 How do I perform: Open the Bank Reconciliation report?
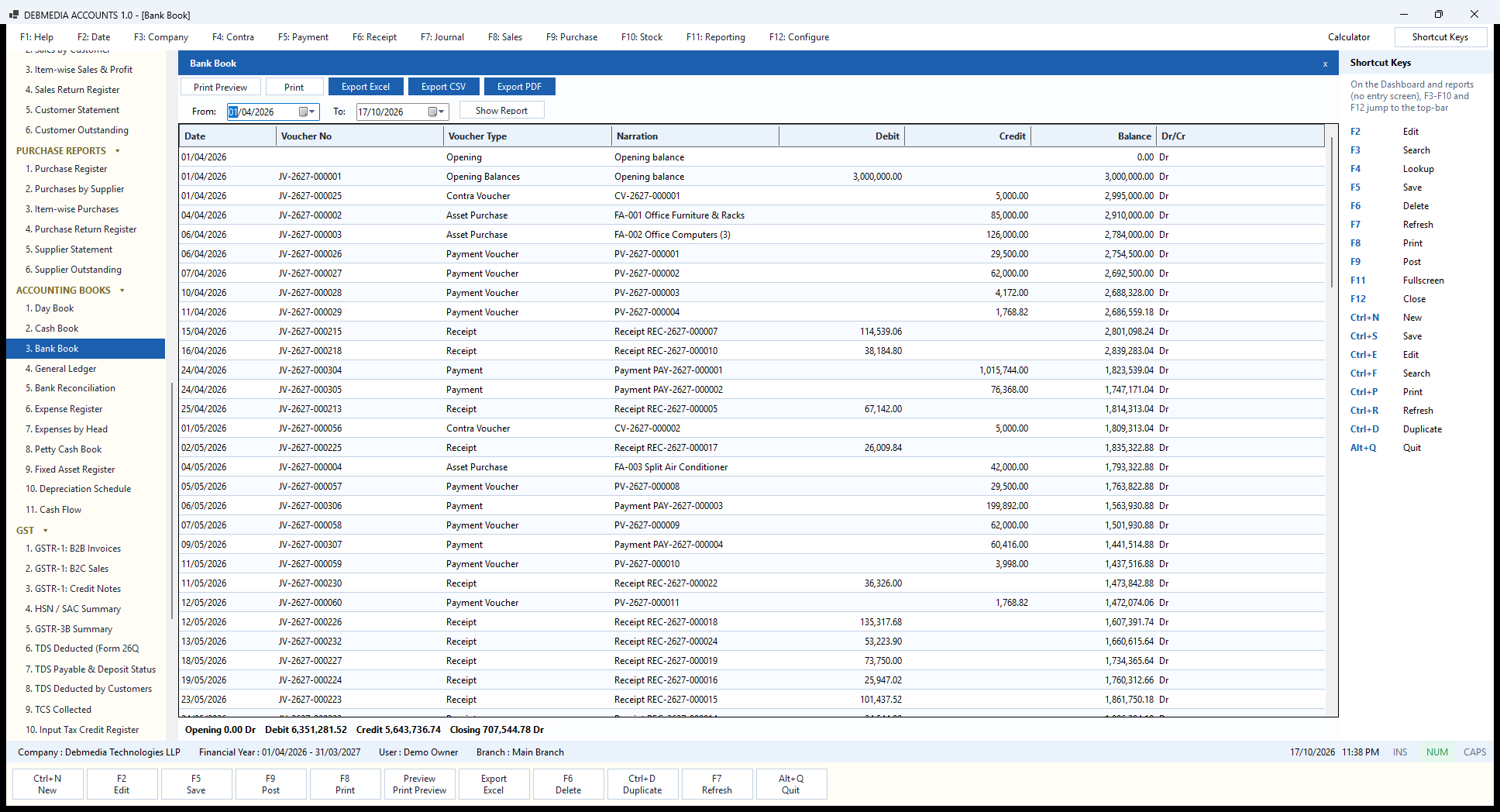point(71,388)
